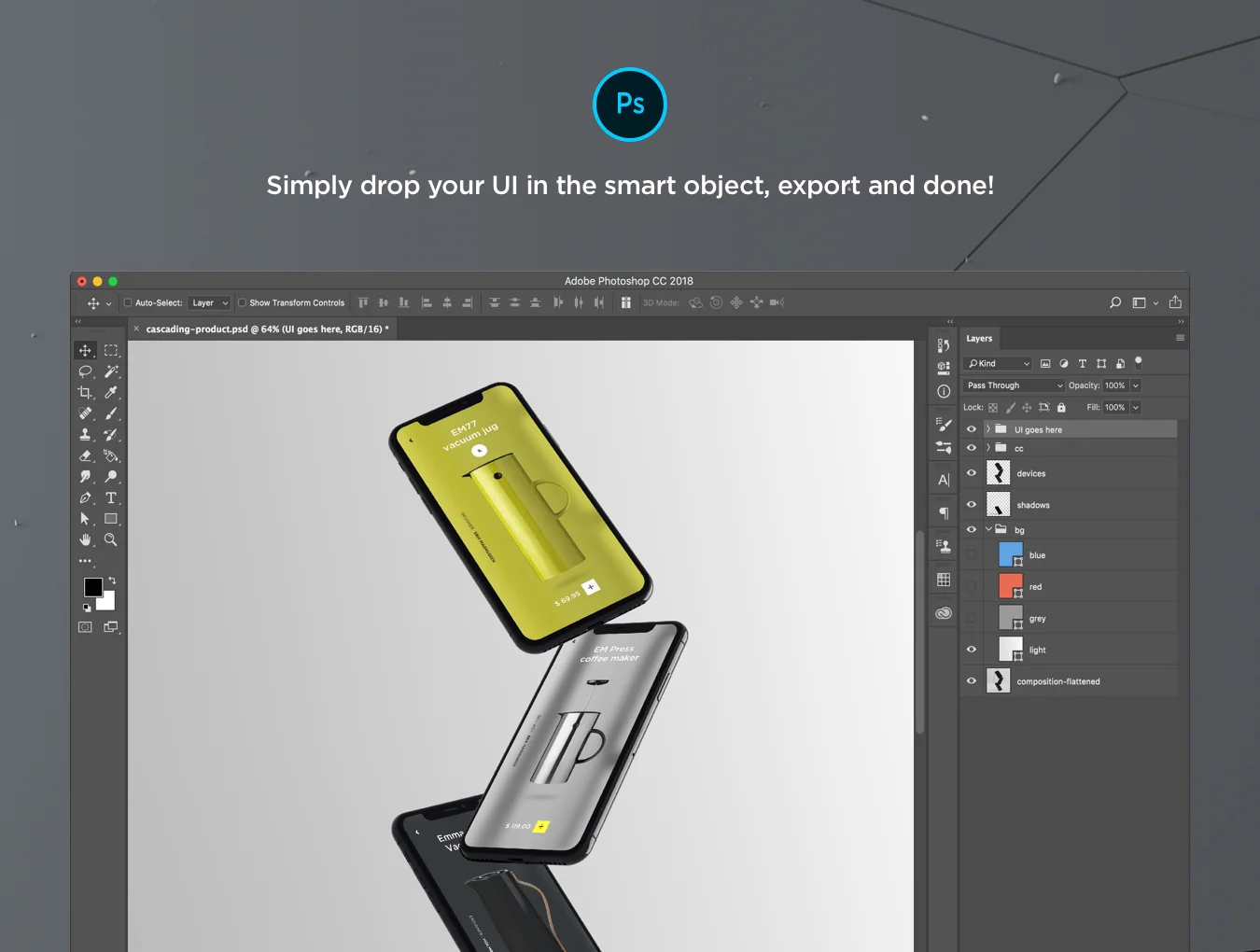The image size is (1260, 952).
Task: Change the screen mode icon in toolbox
Action: tap(111, 627)
